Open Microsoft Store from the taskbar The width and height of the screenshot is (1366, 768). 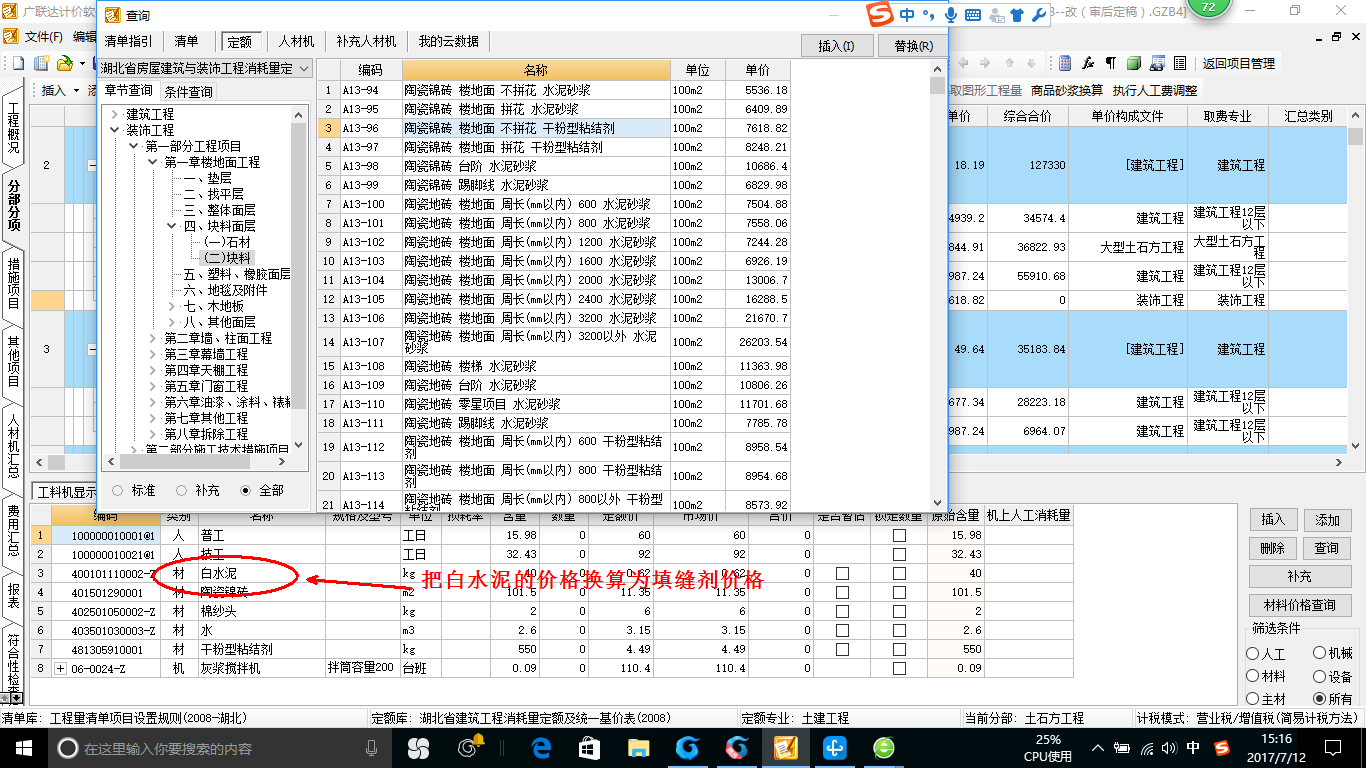[589, 747]
